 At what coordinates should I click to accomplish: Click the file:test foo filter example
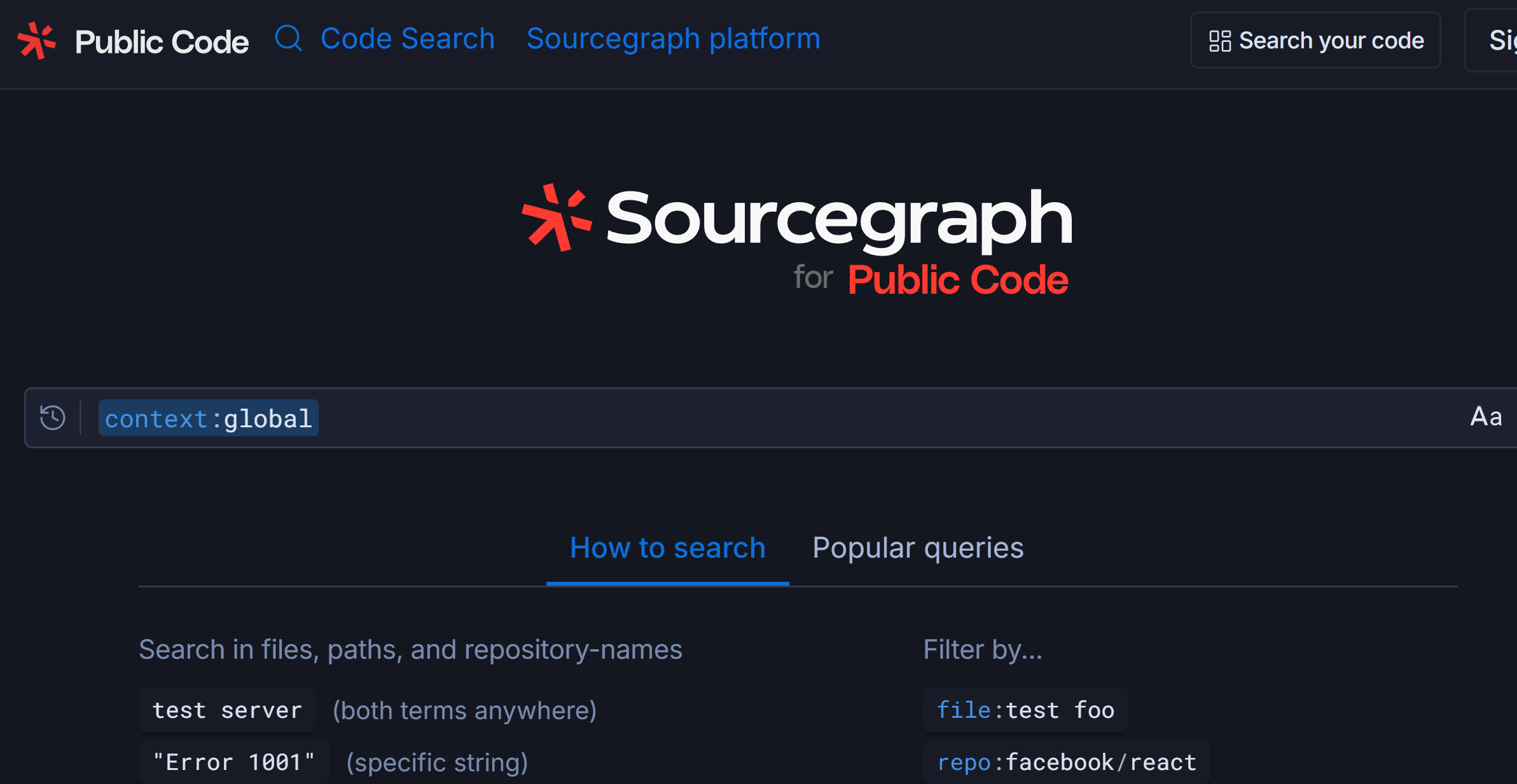(x=1025, y=710)
